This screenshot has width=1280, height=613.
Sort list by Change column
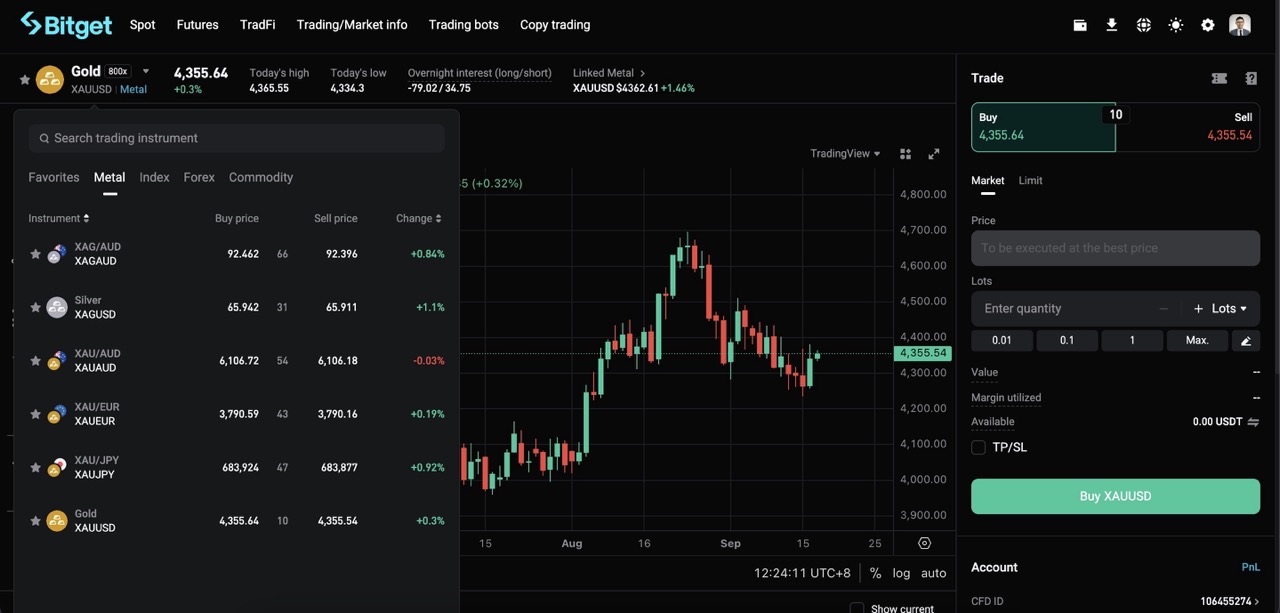click(x=419, y=218)
